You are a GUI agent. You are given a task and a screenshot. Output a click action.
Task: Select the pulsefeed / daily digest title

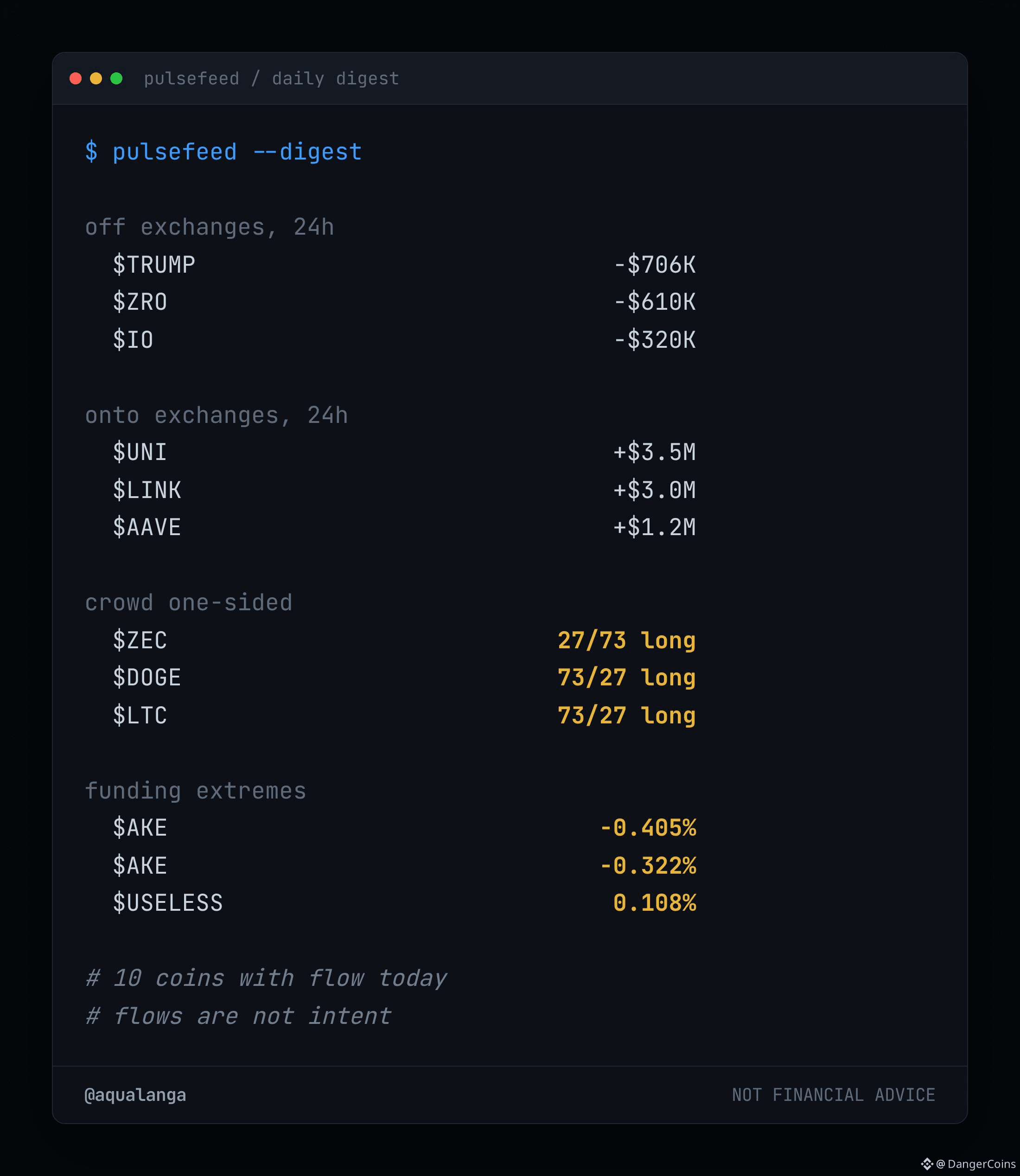pos(272,78)
